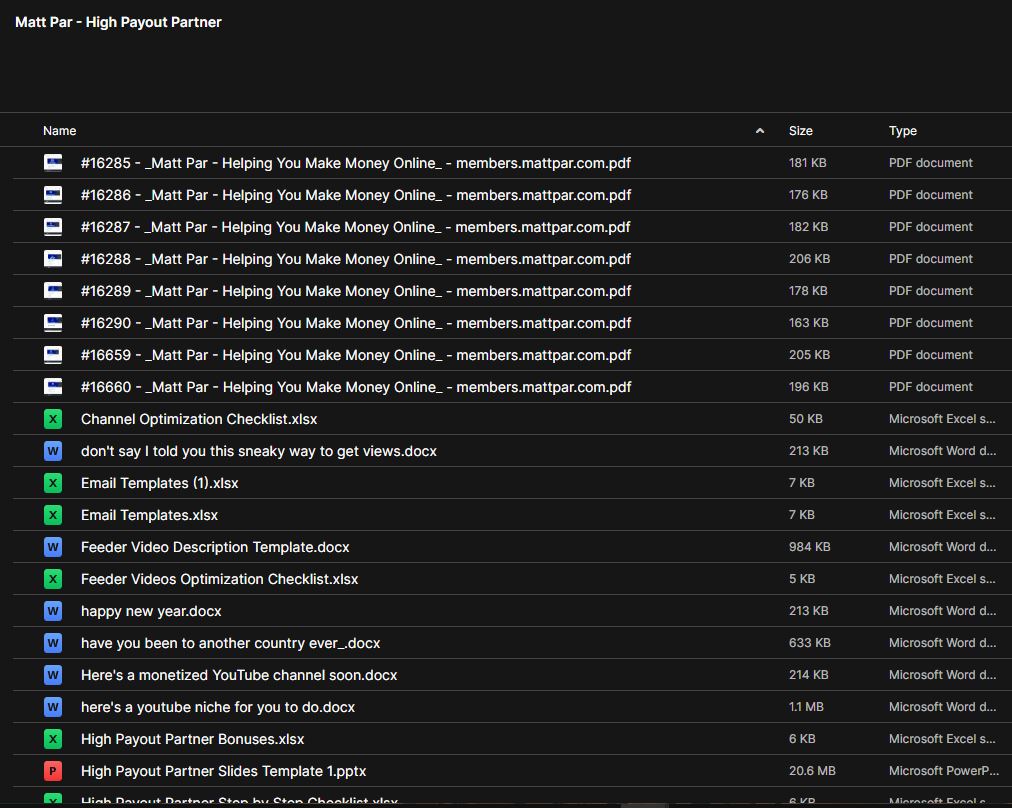Click PowerPoint icon for Slides Template 1.pptx

point(53,771)
